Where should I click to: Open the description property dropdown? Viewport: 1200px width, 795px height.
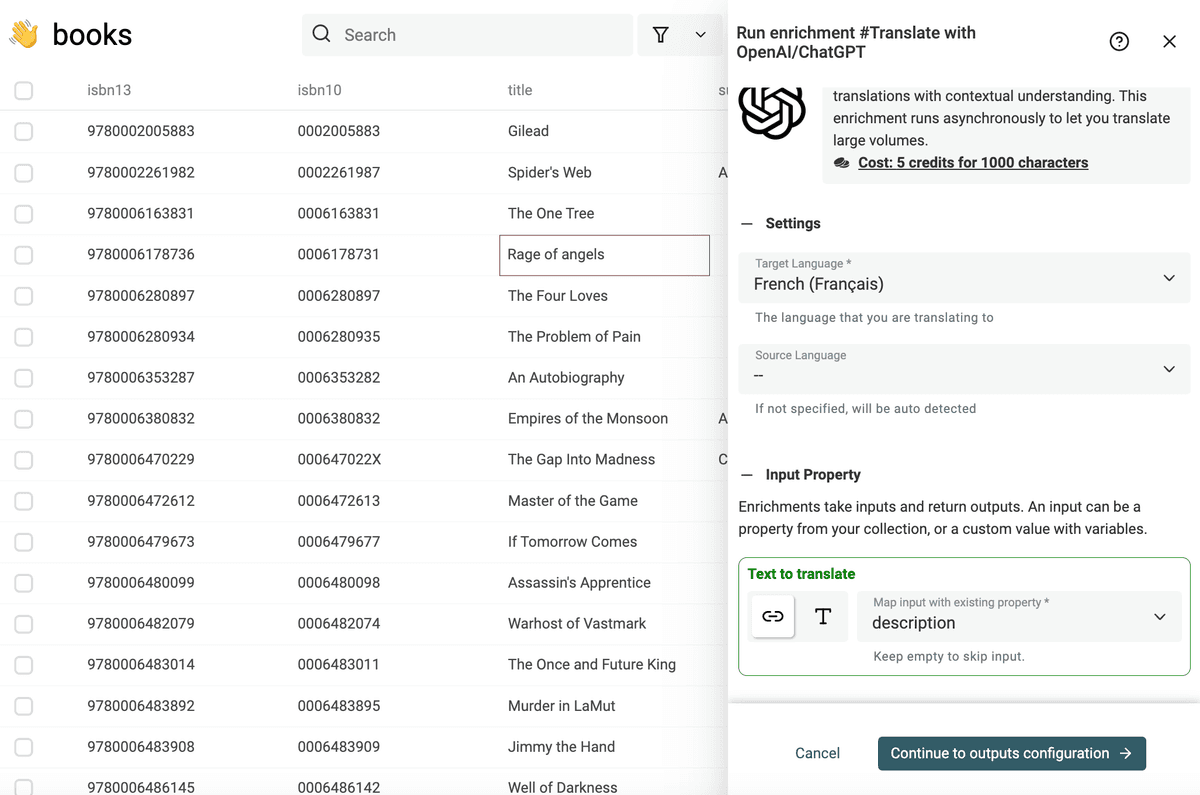pos(1019,616)
